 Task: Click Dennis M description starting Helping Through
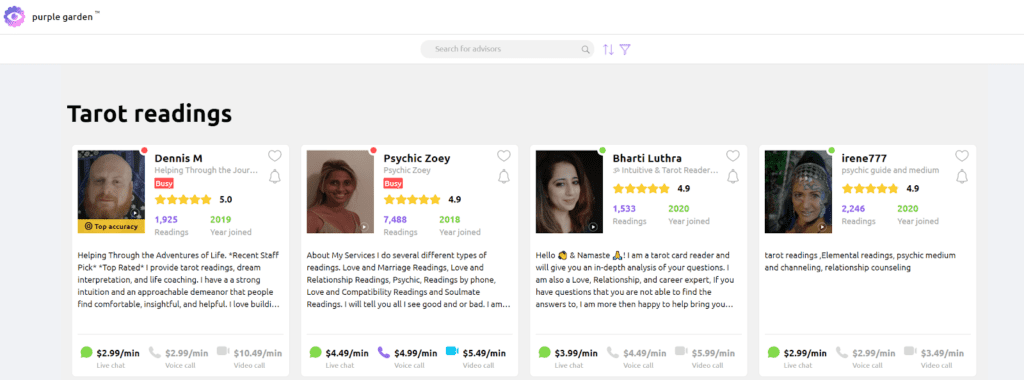(179, 279)
